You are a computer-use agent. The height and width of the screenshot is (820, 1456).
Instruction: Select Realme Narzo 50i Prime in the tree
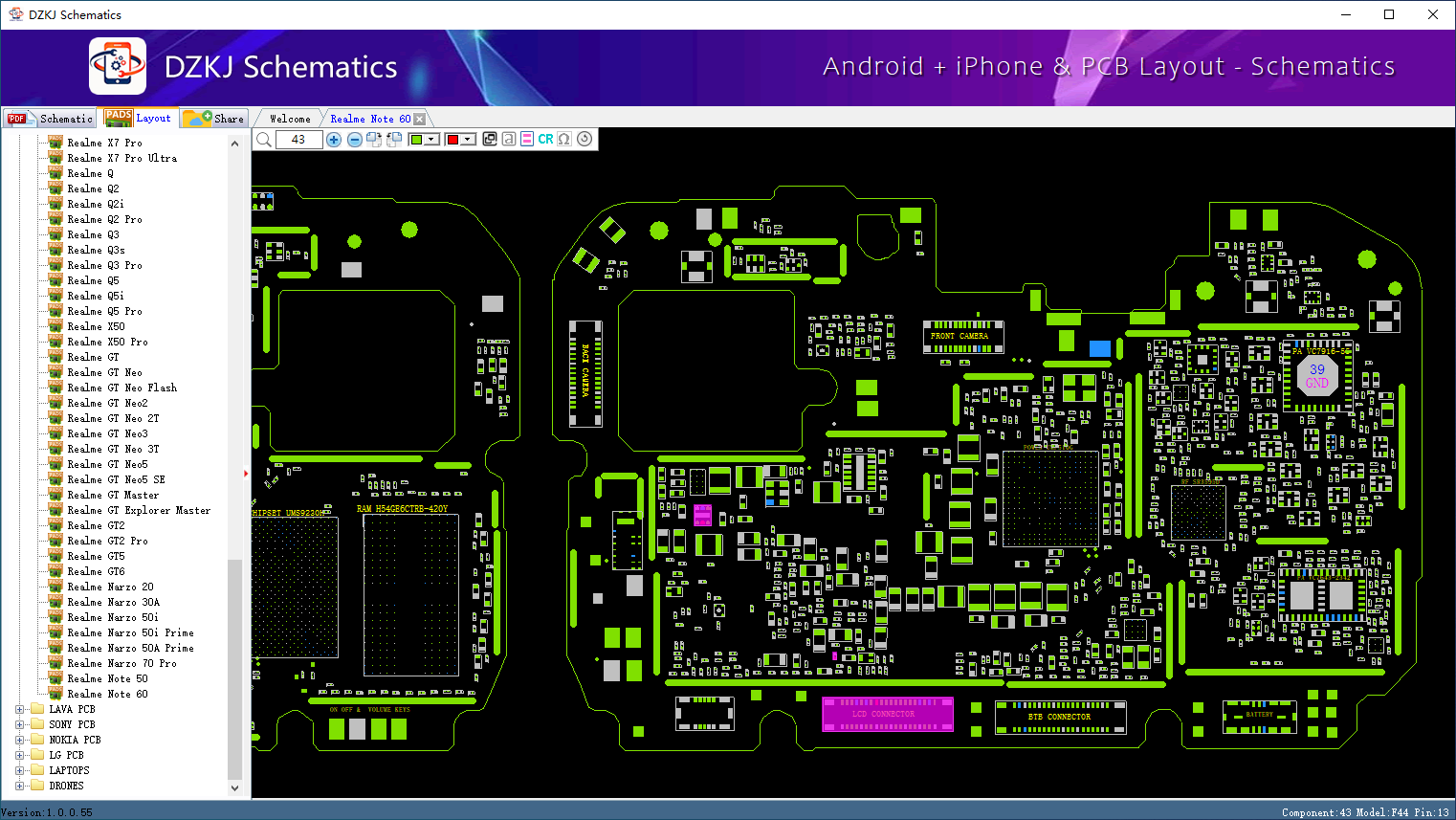130,632
